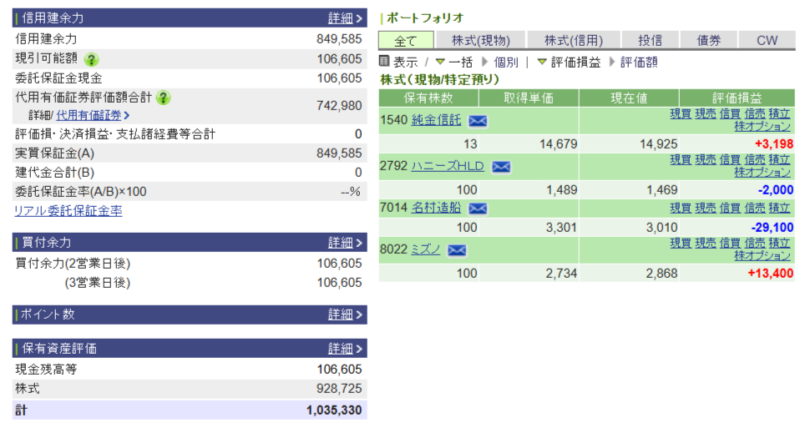This screenshot has width=800, height=428.
Task: Click 代用有価証券評価額 value 742,980
Action: click(x=339, y=106)
